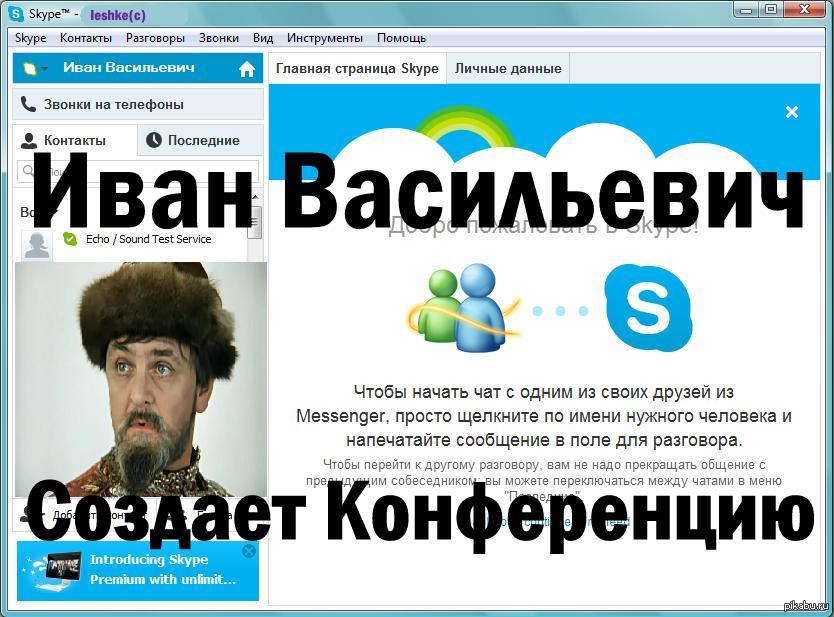Click the green status icon beside Echo contact
This screenshot has height=617, width=834.
point(70,239)
